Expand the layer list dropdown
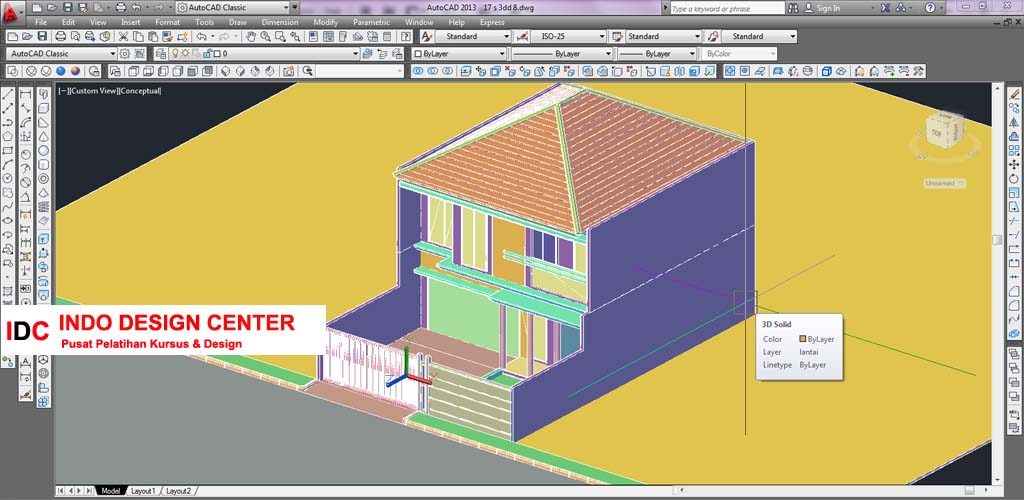The height and width of the screenshot is (500, 1024). pyautogui.click(x=355, y=54)
